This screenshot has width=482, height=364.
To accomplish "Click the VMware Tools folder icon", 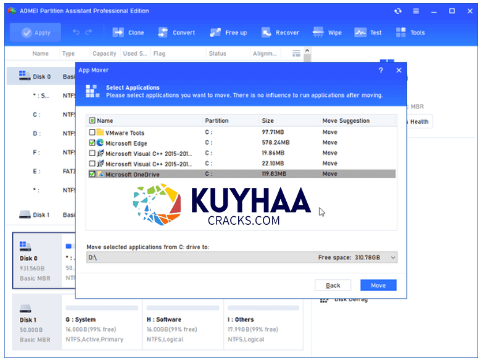I will 100,132.
